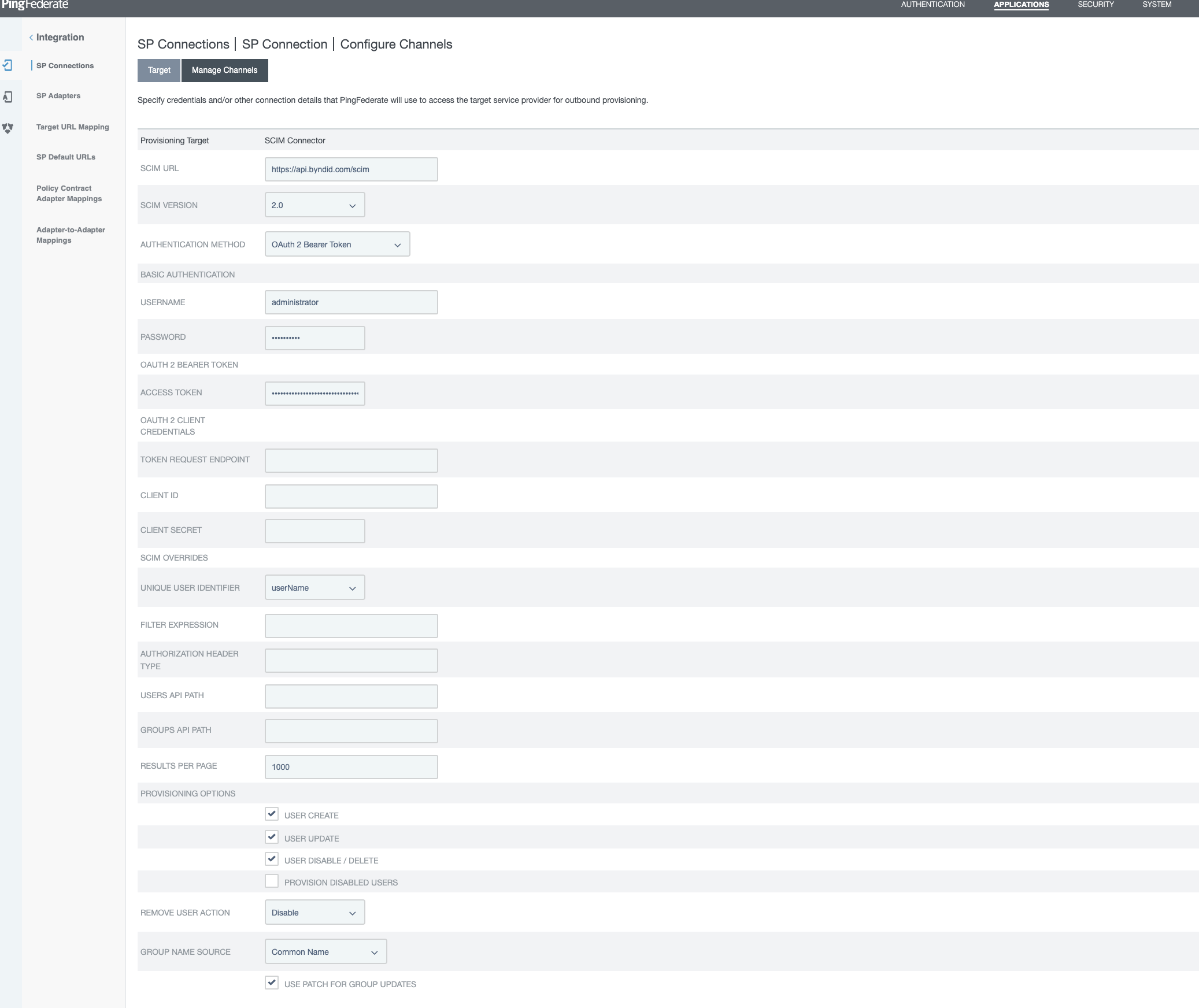Open the Security top menu
The width and height of the screenshot is (1199, 1008).
tap(1096, 5)
